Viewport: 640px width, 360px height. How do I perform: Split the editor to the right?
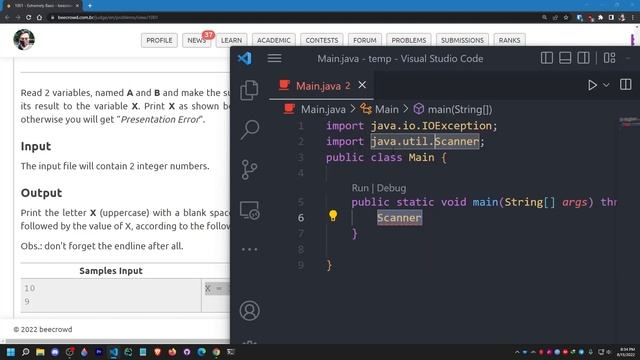coord(625,84)
